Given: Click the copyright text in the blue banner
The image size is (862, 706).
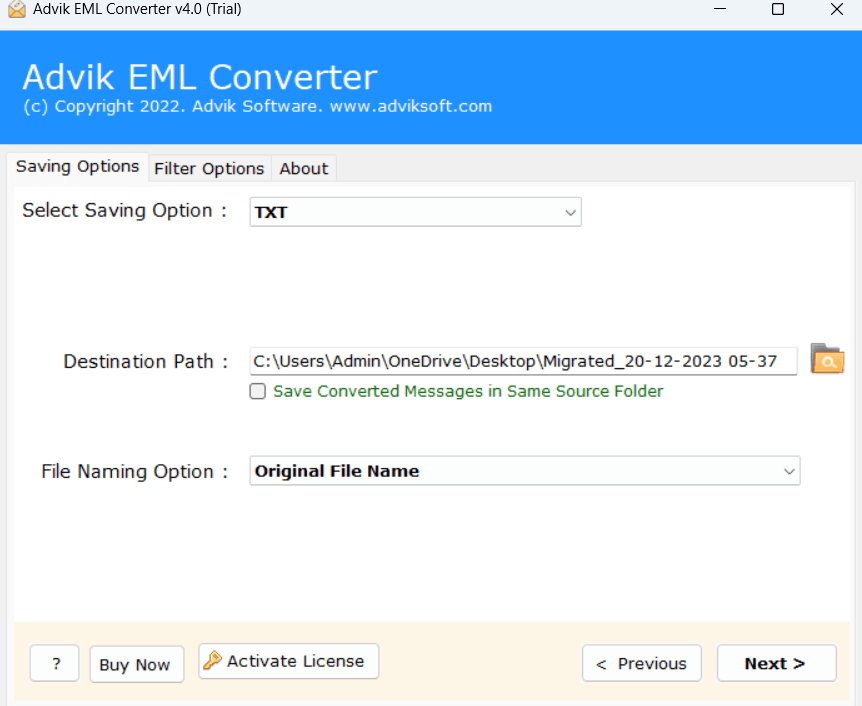Looking at the screenshot, I should [257, 106].
